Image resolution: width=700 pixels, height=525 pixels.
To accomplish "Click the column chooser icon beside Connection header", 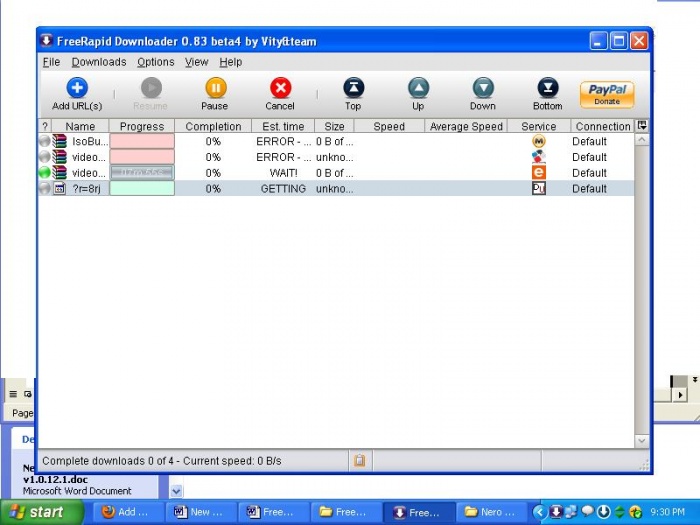I will (642, 126).
